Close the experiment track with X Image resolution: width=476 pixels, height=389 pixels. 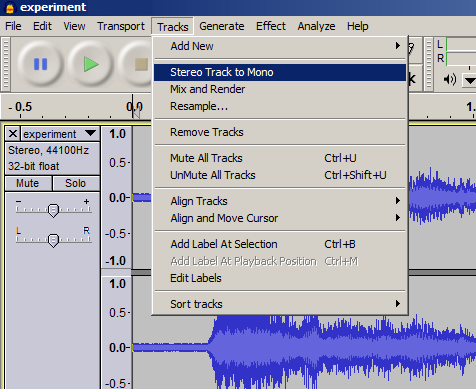pyautogui.click(x=13, y=134)
